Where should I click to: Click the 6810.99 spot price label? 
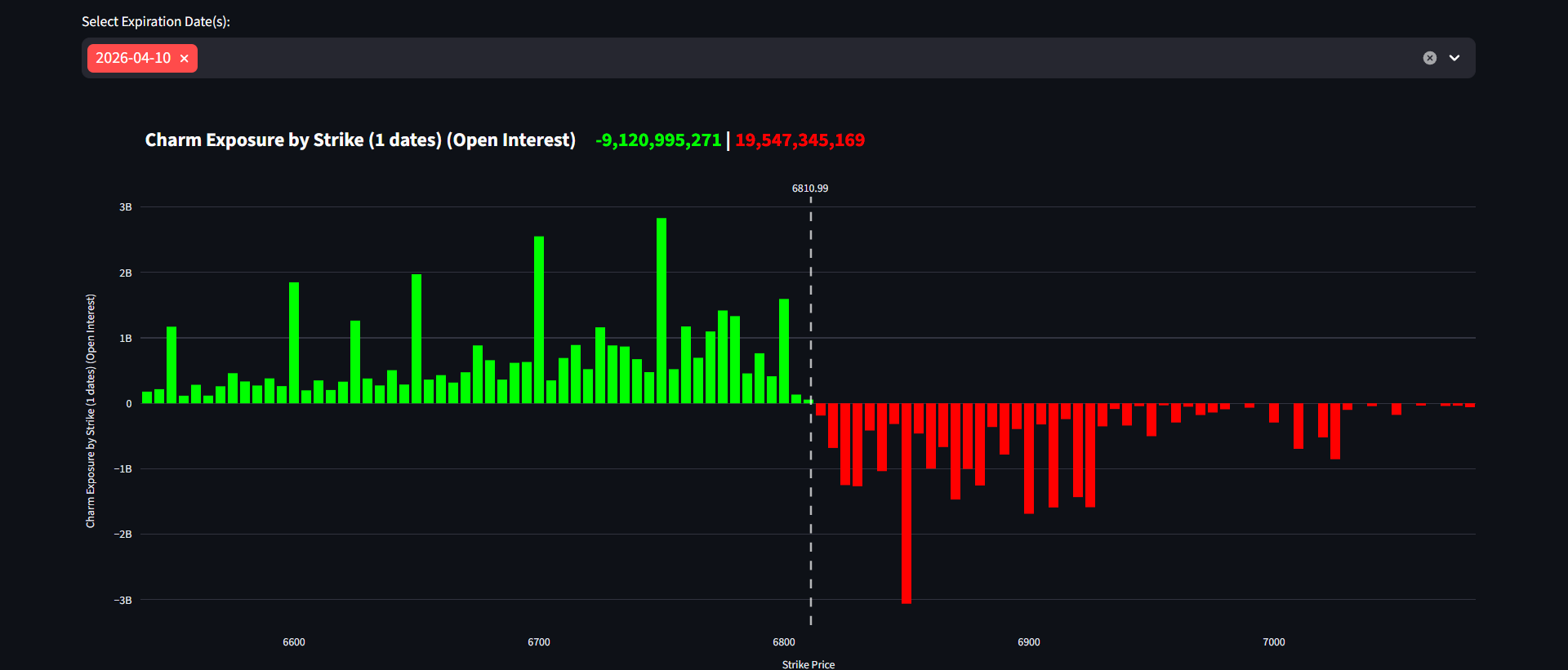[x=809, y=189]
